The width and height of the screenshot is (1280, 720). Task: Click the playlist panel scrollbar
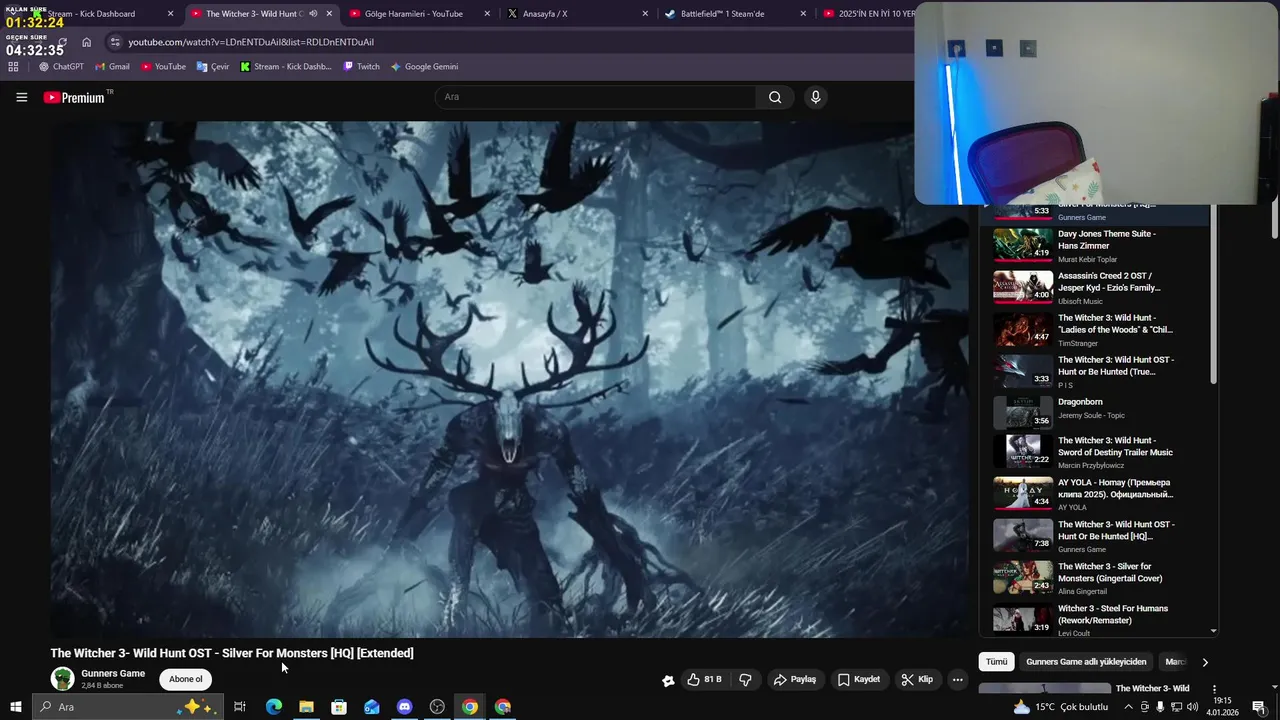pos(1213,295)
